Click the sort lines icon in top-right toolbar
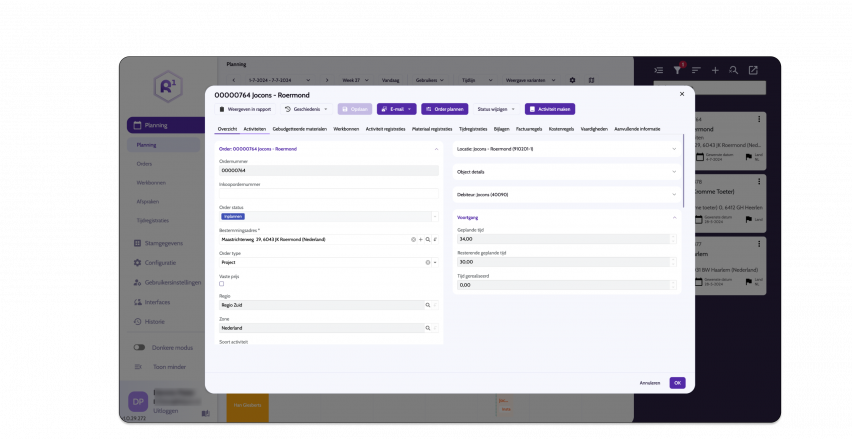 tap(696, 70)
